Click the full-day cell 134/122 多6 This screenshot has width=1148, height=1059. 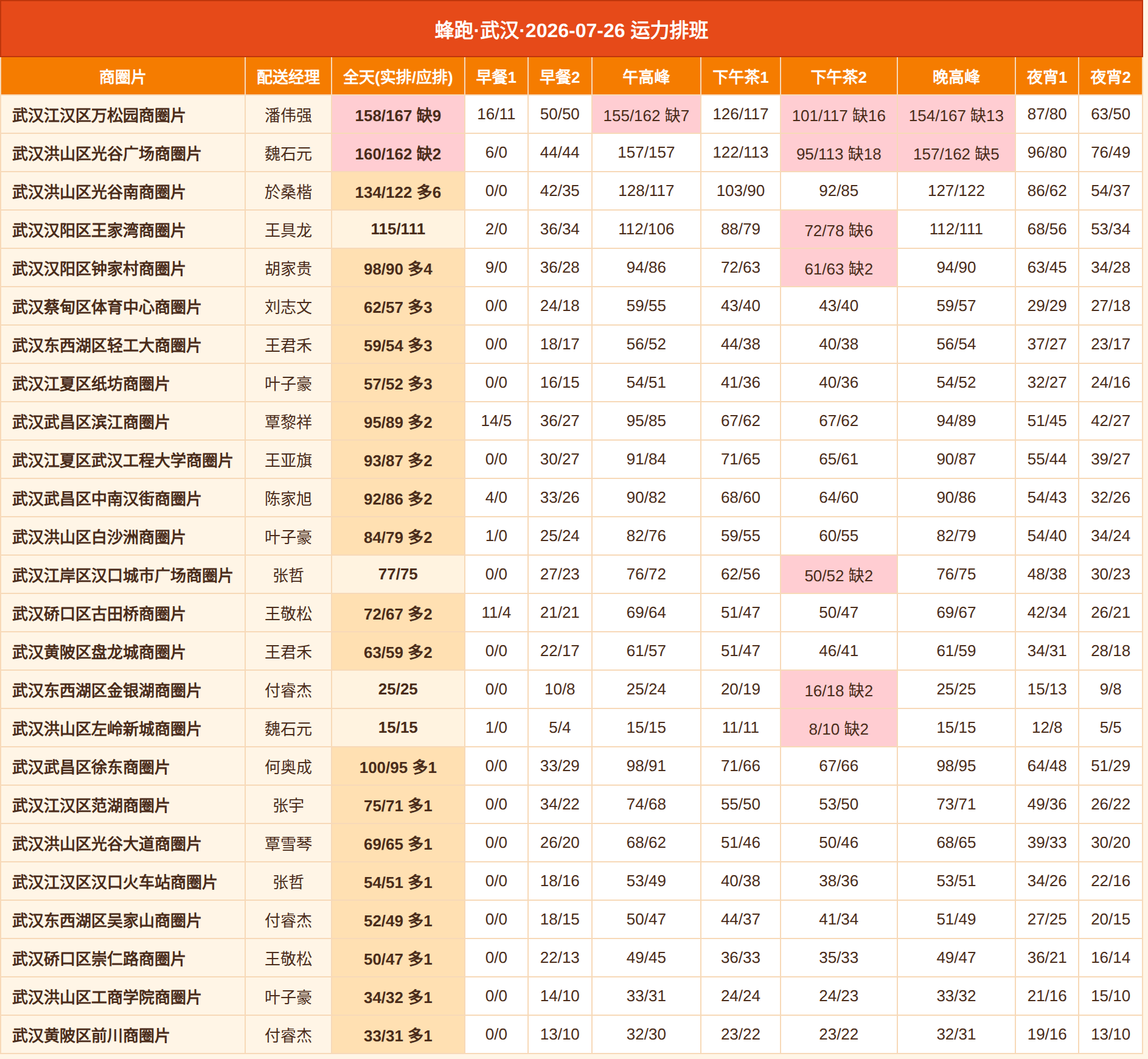tap(398, 192)
